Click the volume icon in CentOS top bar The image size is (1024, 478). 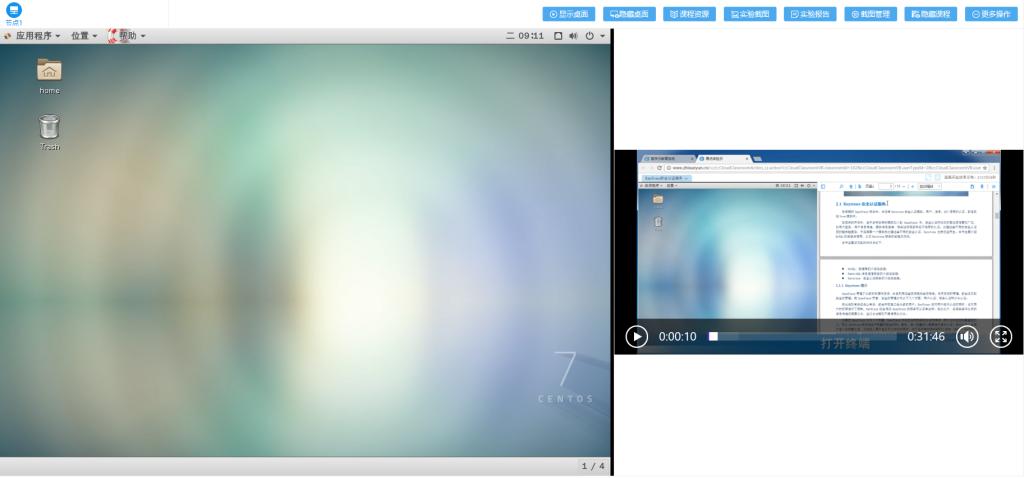pos(573,36)
